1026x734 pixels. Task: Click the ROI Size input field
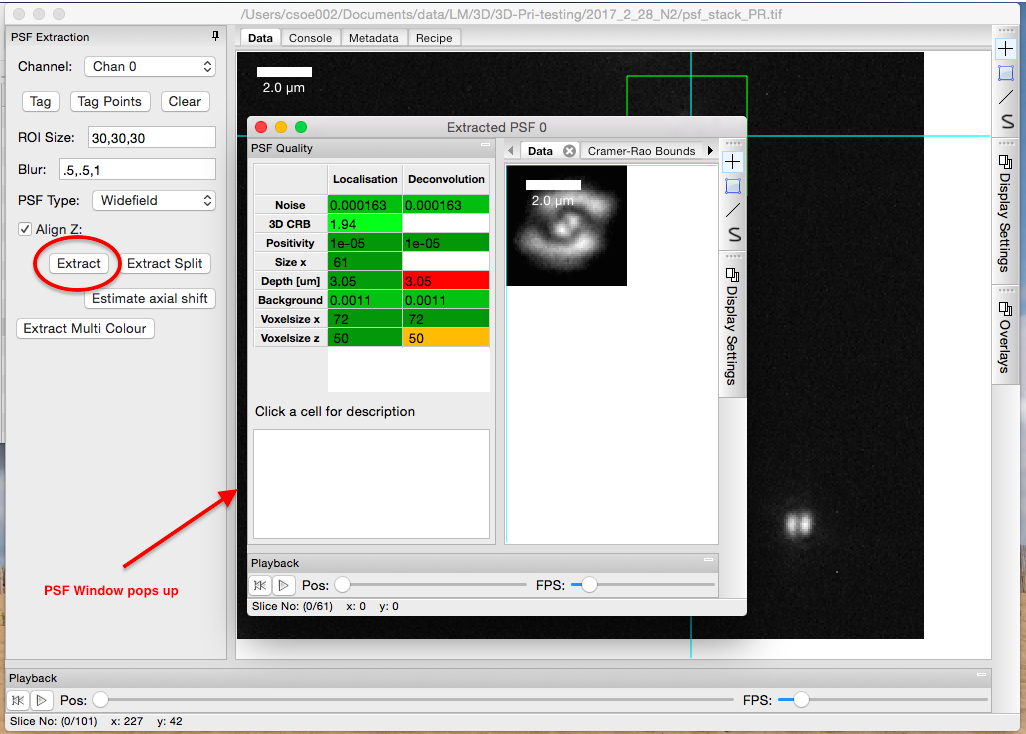pos(152,137)
